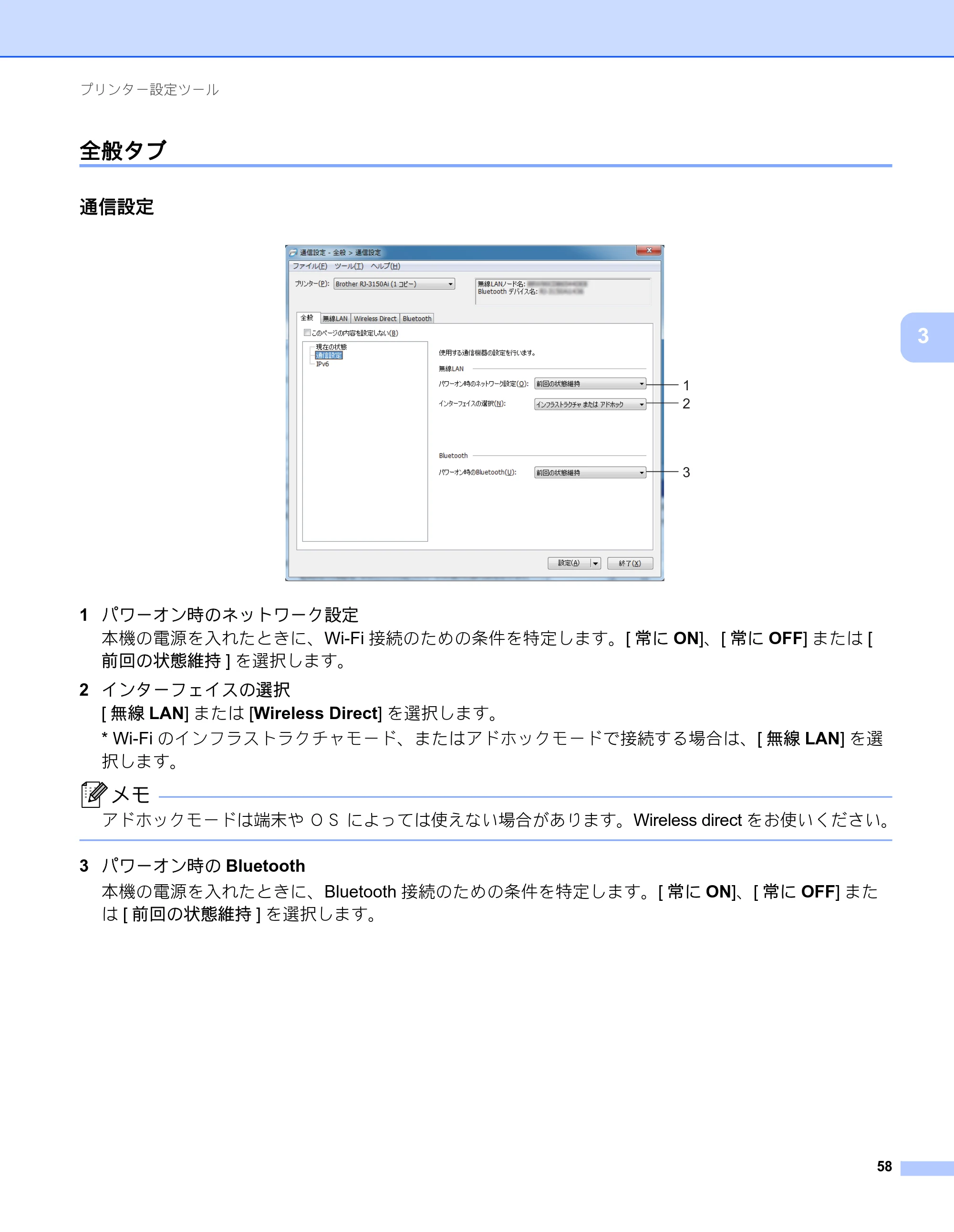
Task: Click the dialog title bar application icon
Action: pos(293,253)
